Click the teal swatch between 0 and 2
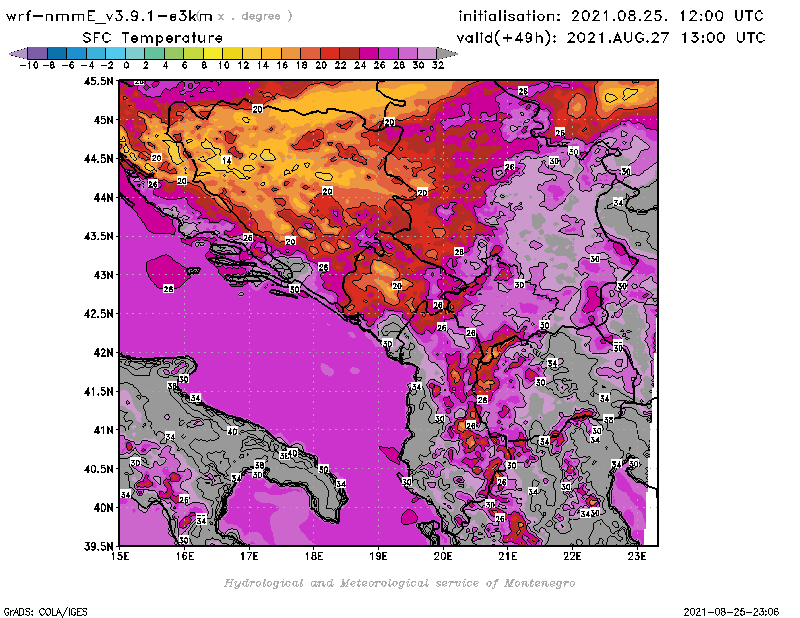Image resolution: width=800 pixels, height=618 pixels. click(135, 53)
